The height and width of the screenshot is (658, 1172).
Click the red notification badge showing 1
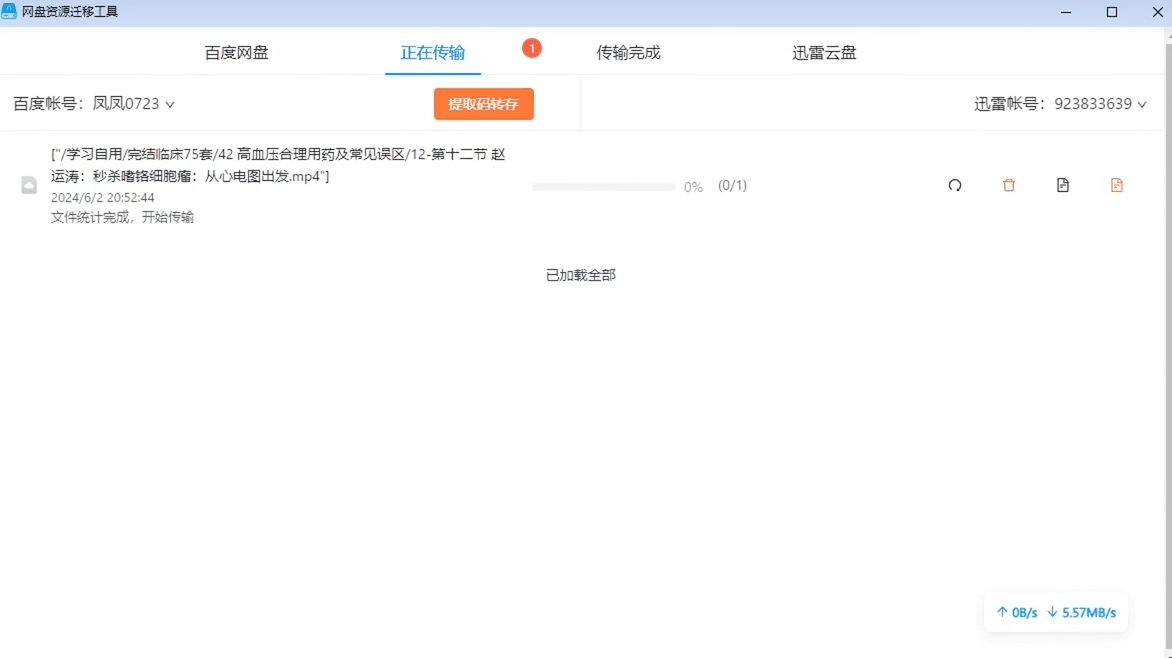pos(532,47)
